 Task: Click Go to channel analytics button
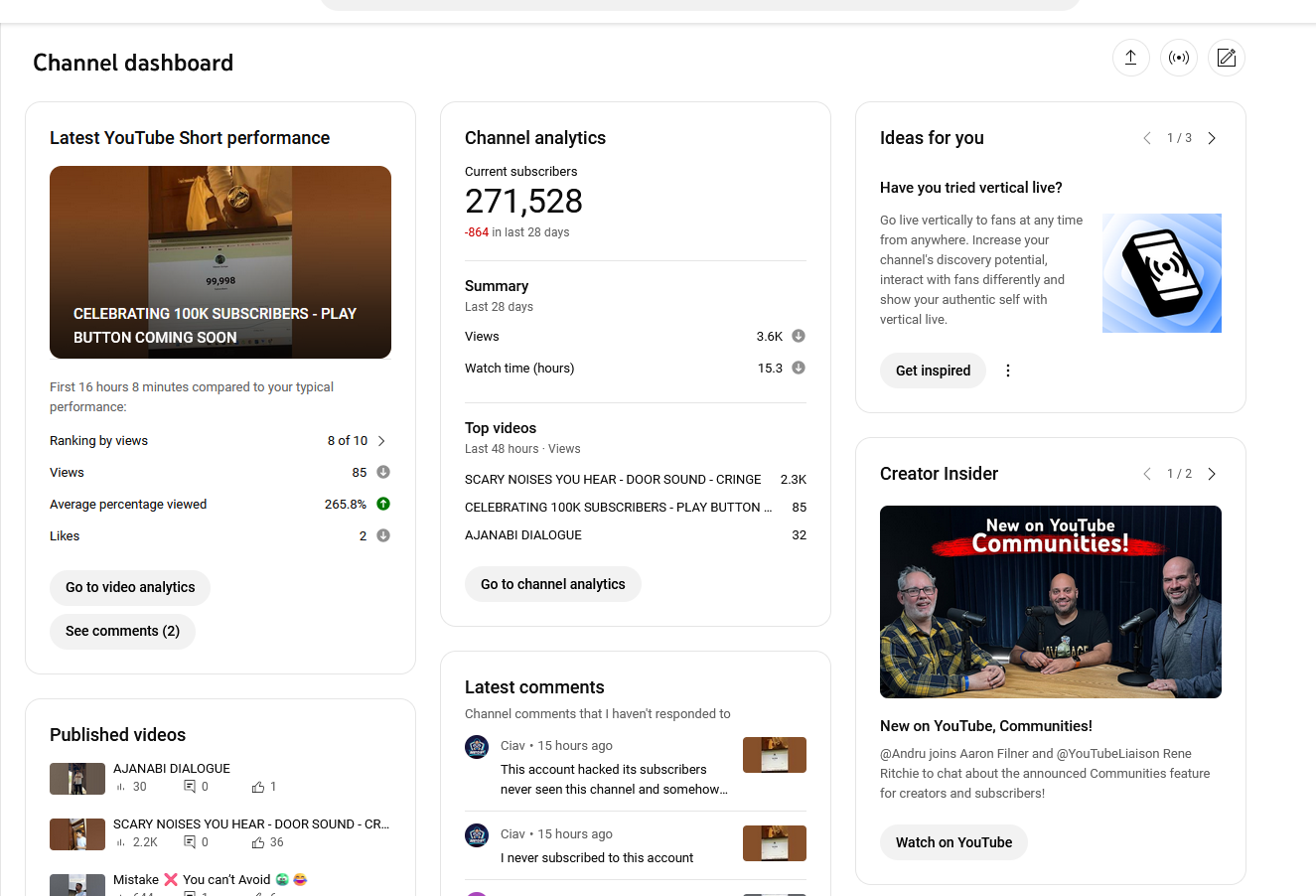click(x=553, y=584)
